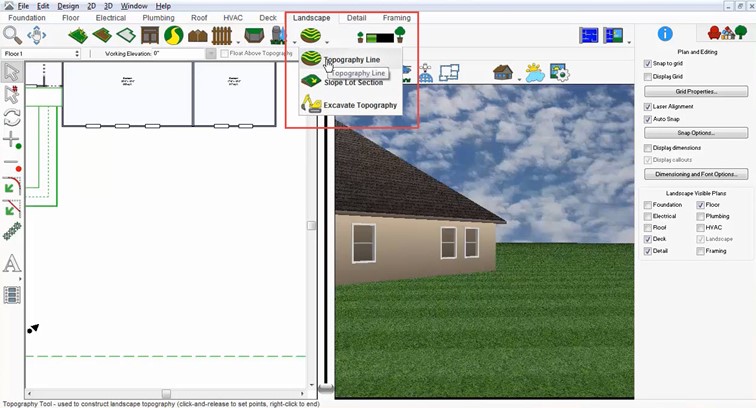Click the horizontal scrollbar thumb in plan view
Viewport: 756px width, 408px height.
click(x=166, y=394)
